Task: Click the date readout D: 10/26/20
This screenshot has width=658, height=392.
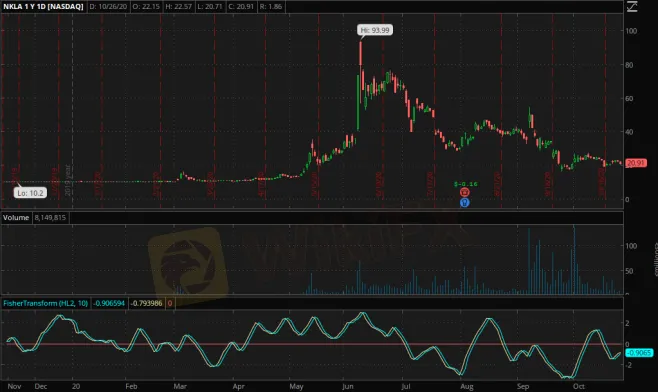Action: pos(108,7)
